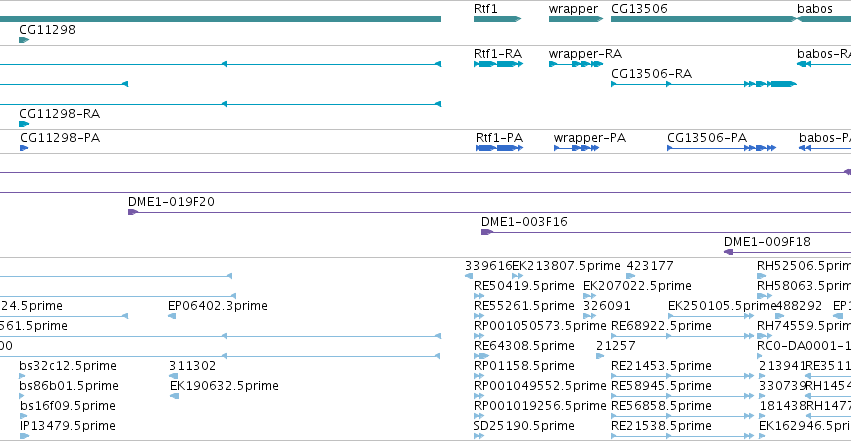Viewport: 851px width, 441px height.
Task: Click the wrapper gene label
Action: click(573, 9)
